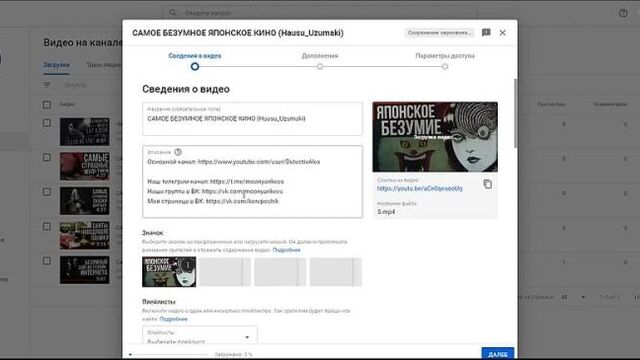Image resolution: width=640 pixels, height=360 pixels.
Task: Open the youtu.be video link
Action: click(x=420, y=189)
